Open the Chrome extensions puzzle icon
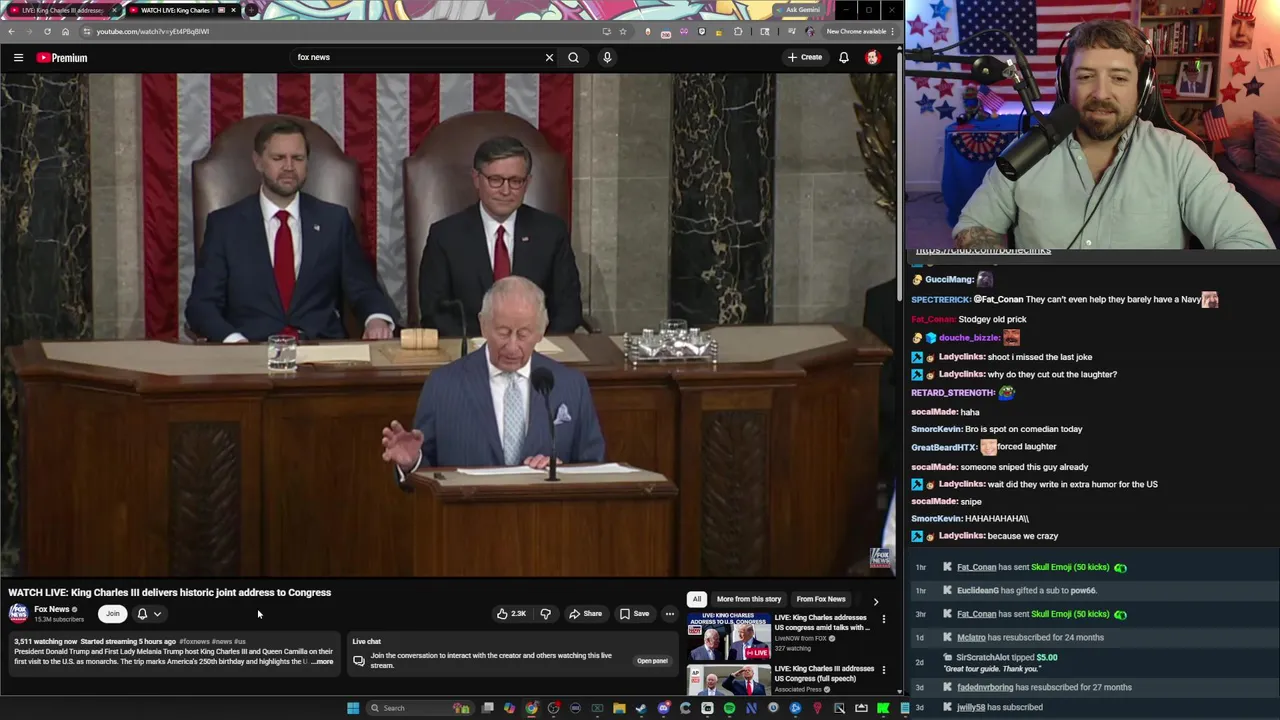The image size is (1280, 720). [738, 31]
